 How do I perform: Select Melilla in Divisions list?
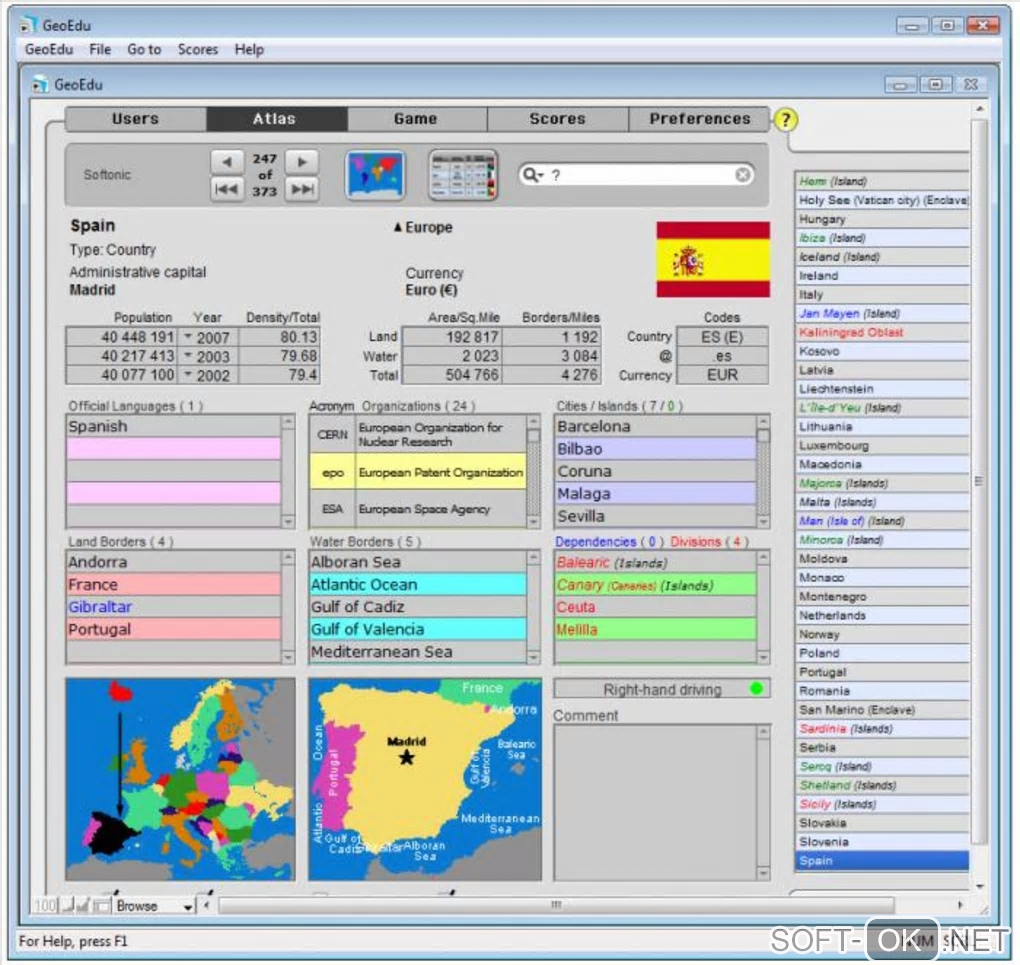click(x=655, y=629)
